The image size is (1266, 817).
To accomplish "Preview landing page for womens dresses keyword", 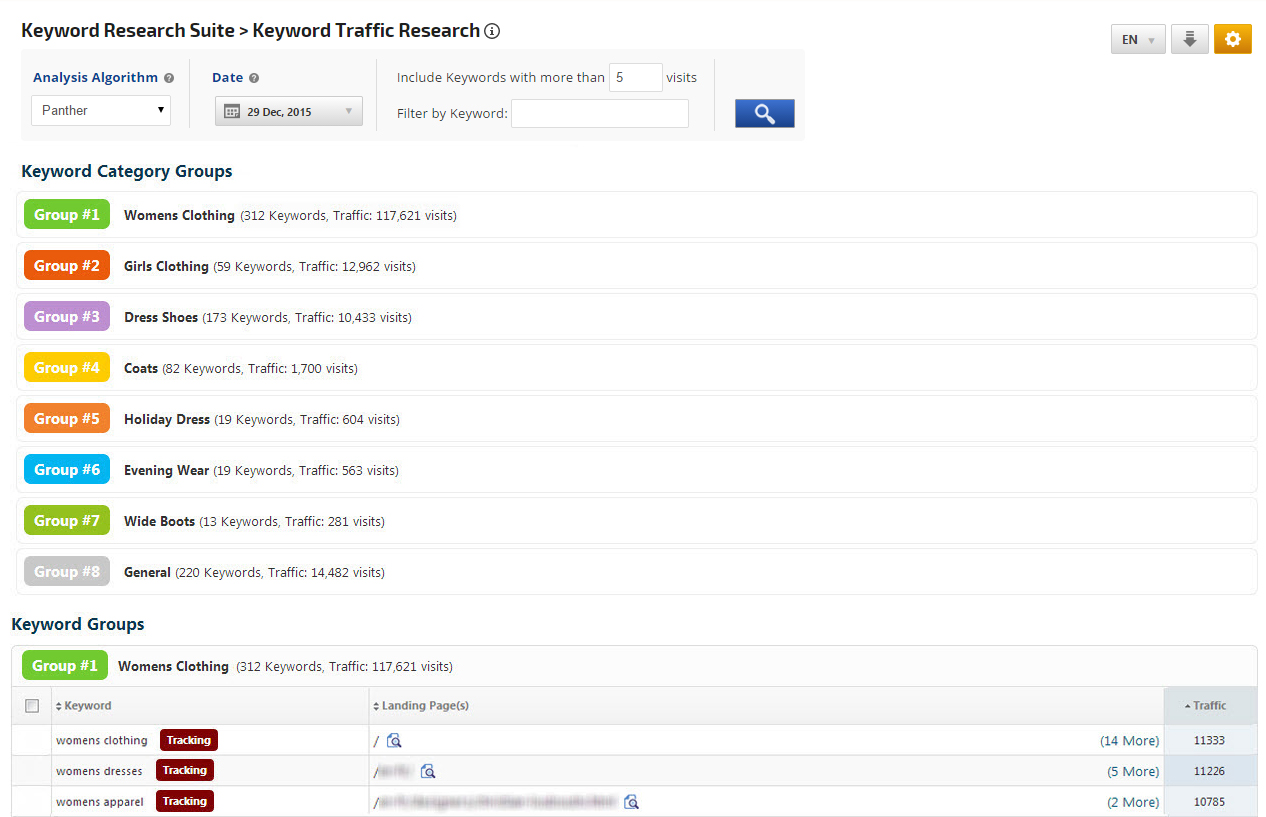I will point(428,771).
